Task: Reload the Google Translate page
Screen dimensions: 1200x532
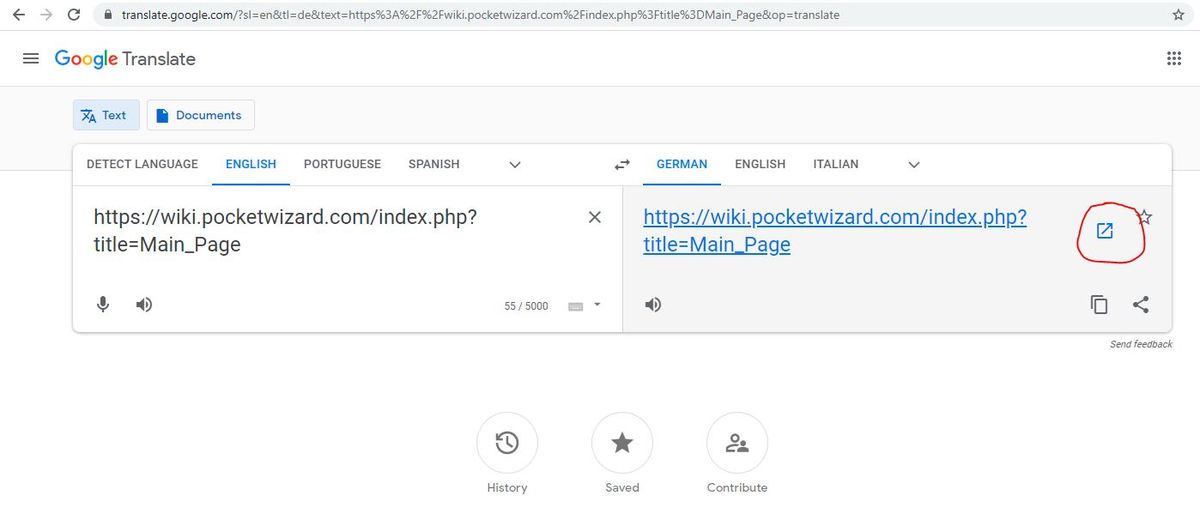Action: coord(75,15)
